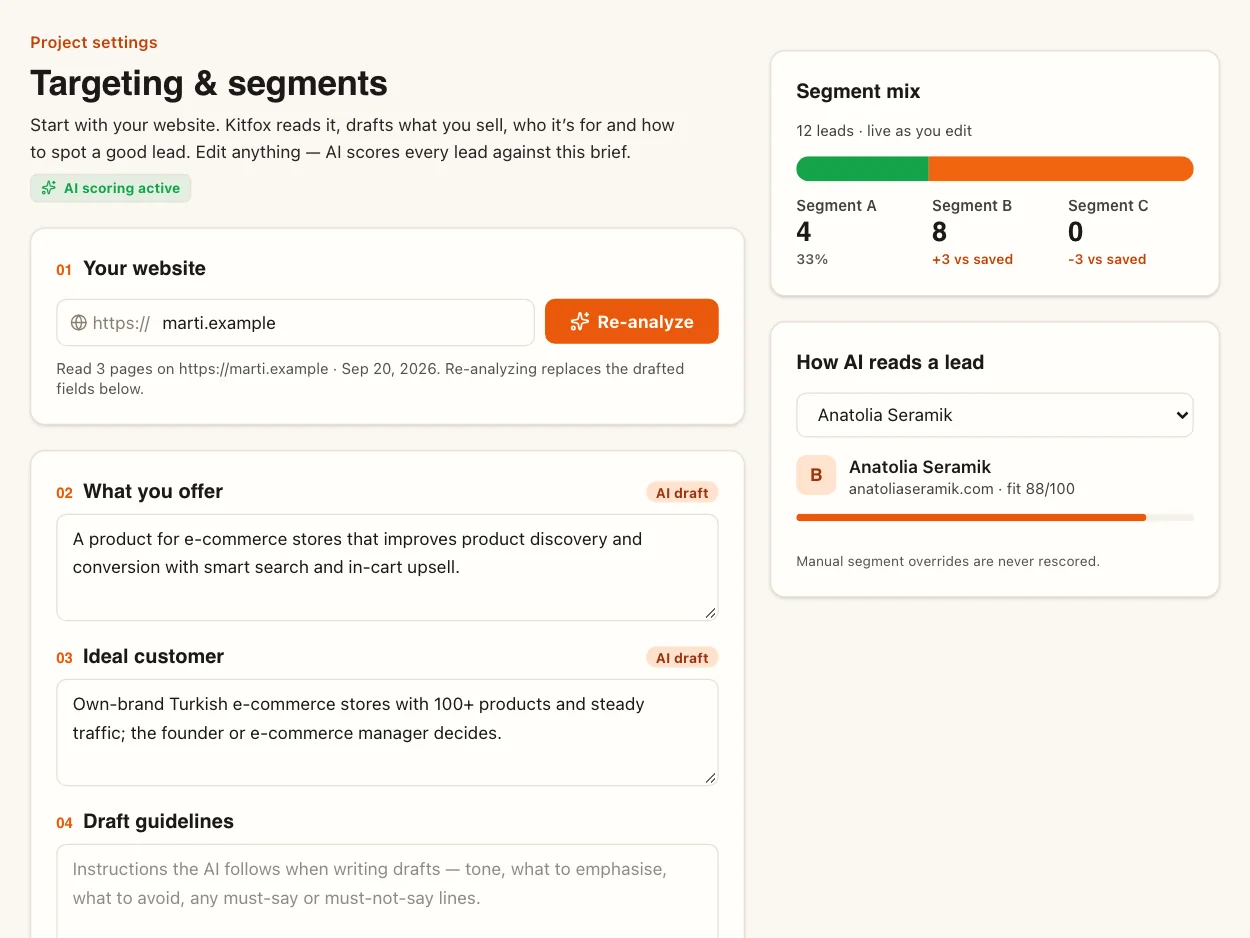The height and width of the screenshot is (938, 1250).
Task: Click the sparkle icon on Re-analyze
Action: [x=580, y=322]
